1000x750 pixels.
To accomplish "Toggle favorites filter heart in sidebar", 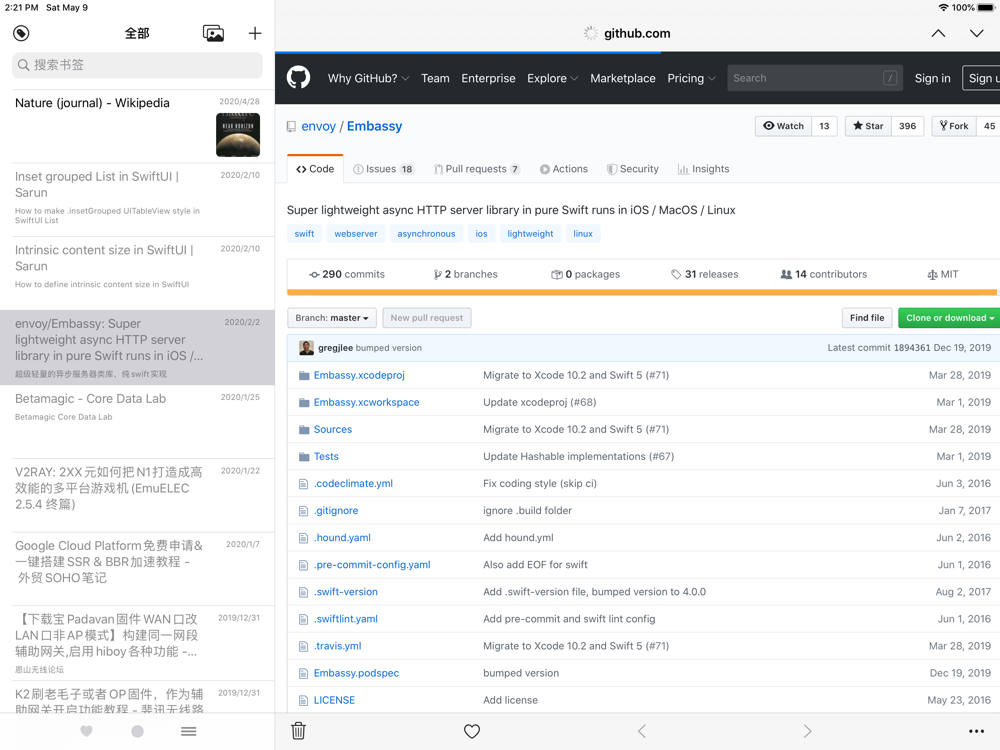I will 87,731.
